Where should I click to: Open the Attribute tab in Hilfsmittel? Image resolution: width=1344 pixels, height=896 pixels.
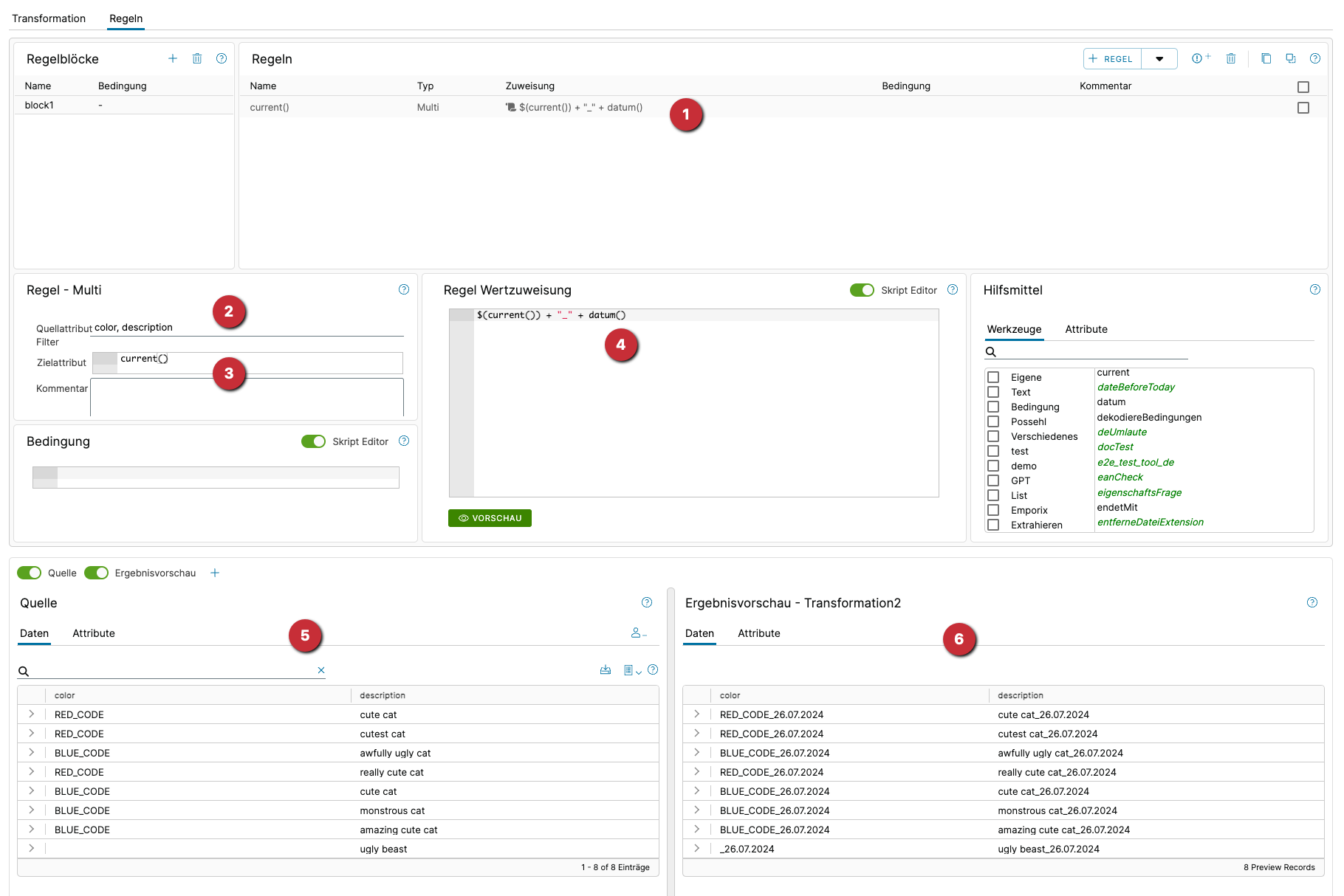point(1086,329)
